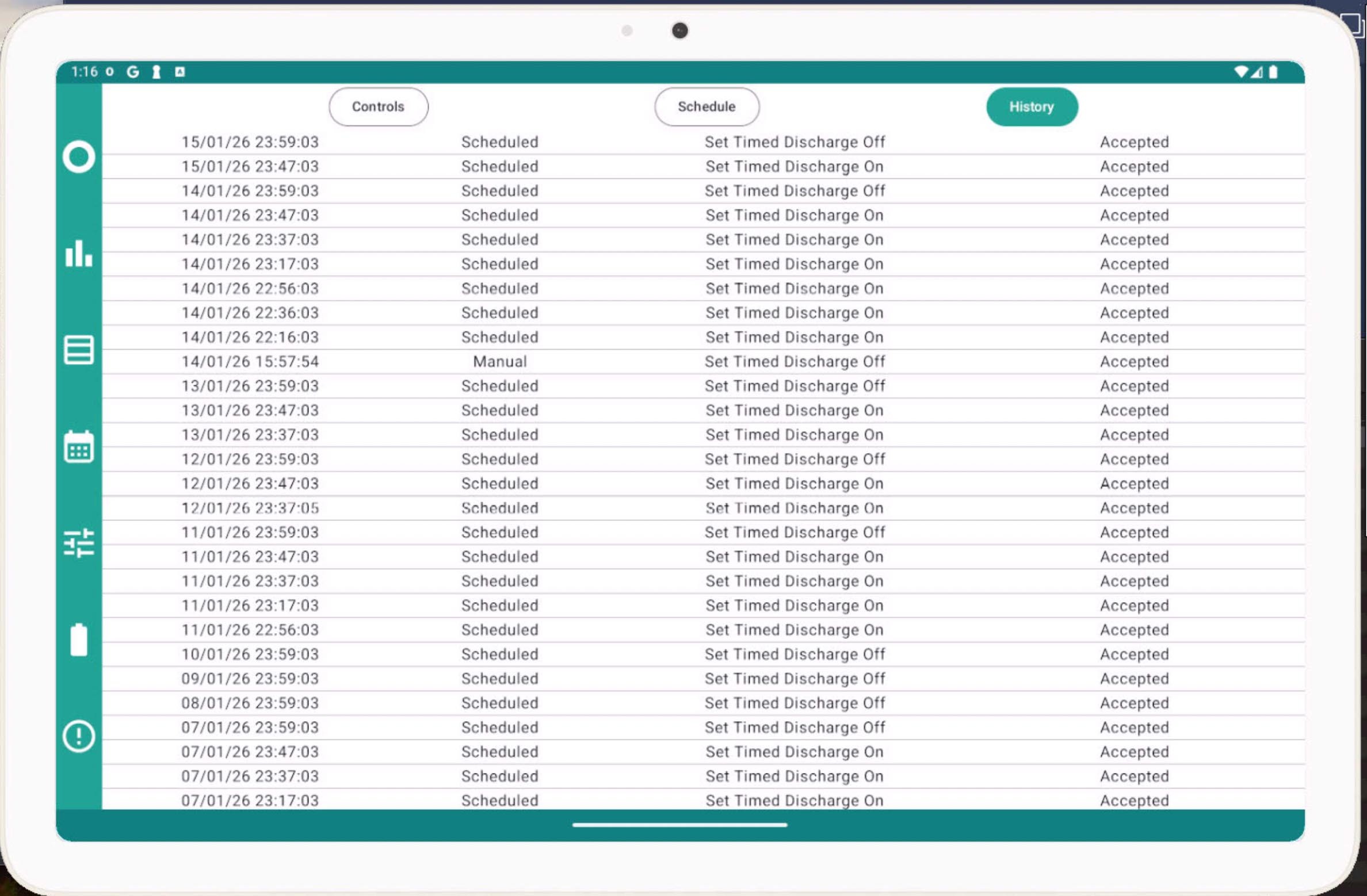This screenshot has height=896, width=1367.
Task: Open the list view sidebar icon
Action: [x=79, y=350]
